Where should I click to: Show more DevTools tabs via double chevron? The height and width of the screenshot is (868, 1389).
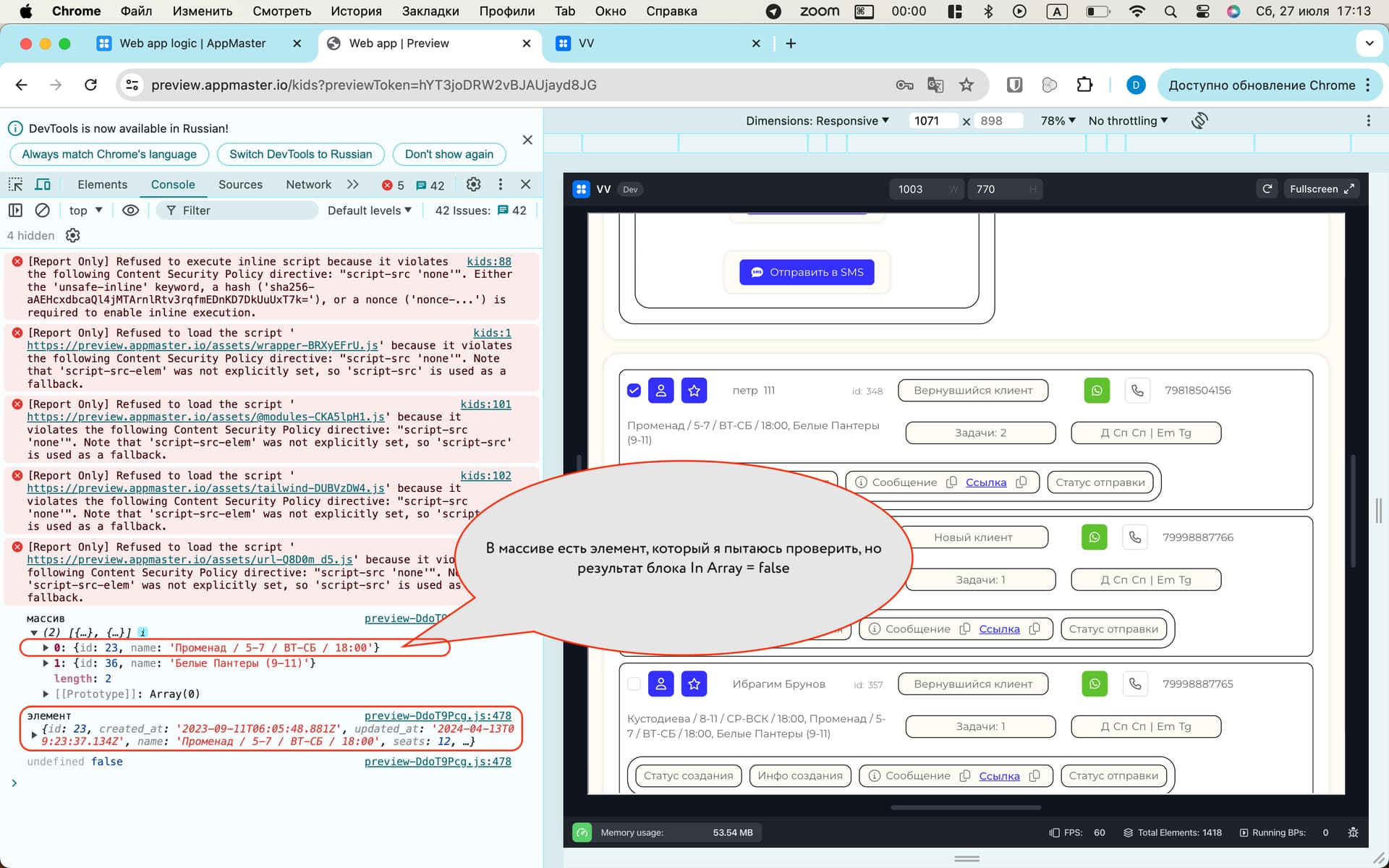353,184
